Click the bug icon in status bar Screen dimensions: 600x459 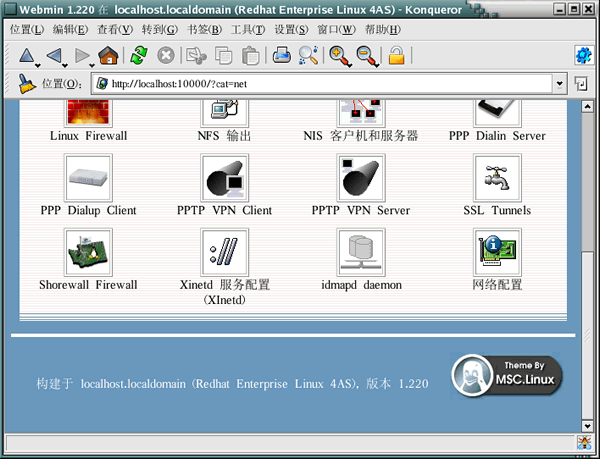point(584,443)
